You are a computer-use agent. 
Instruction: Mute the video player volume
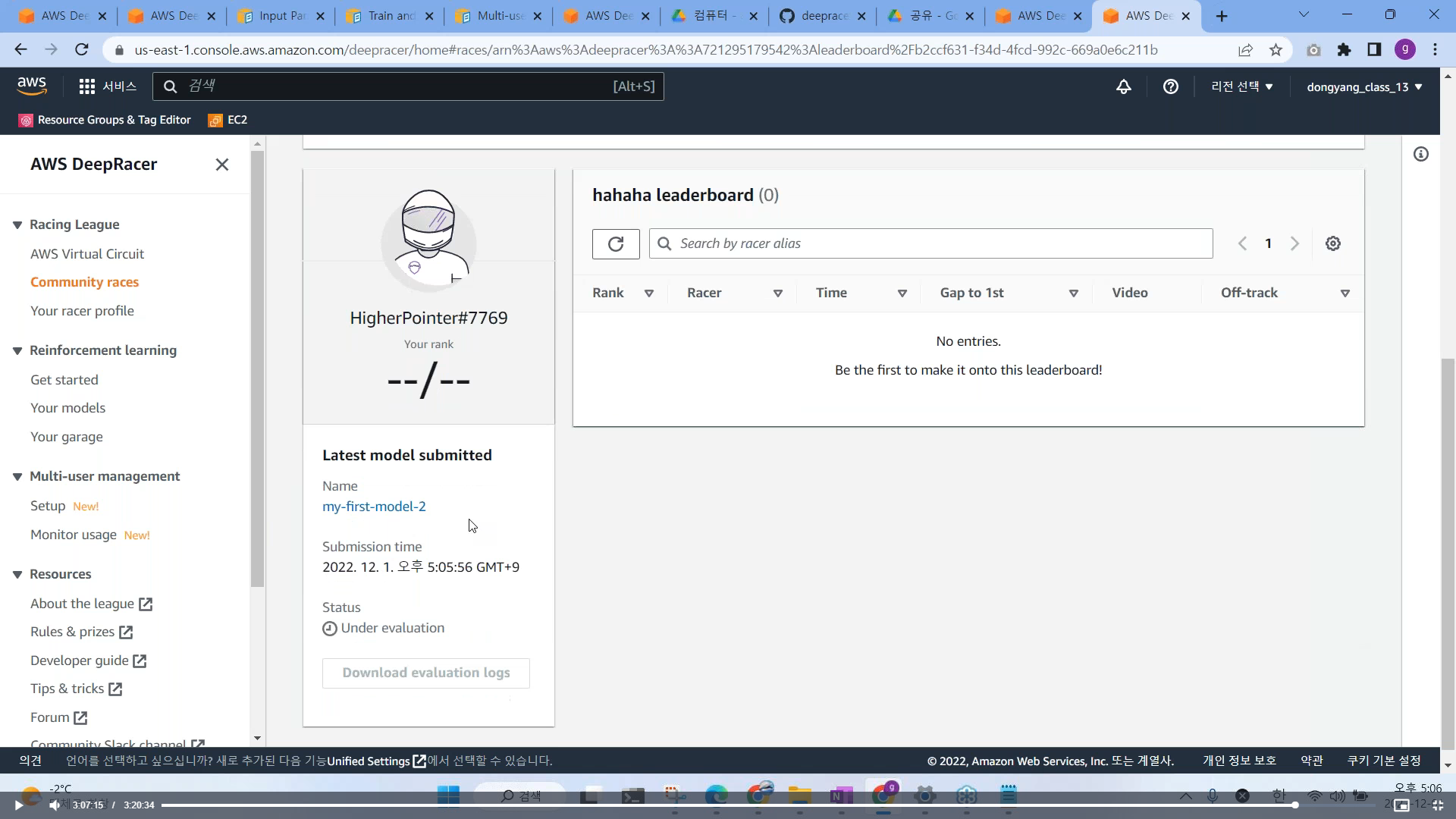click(x=55, y=805)
